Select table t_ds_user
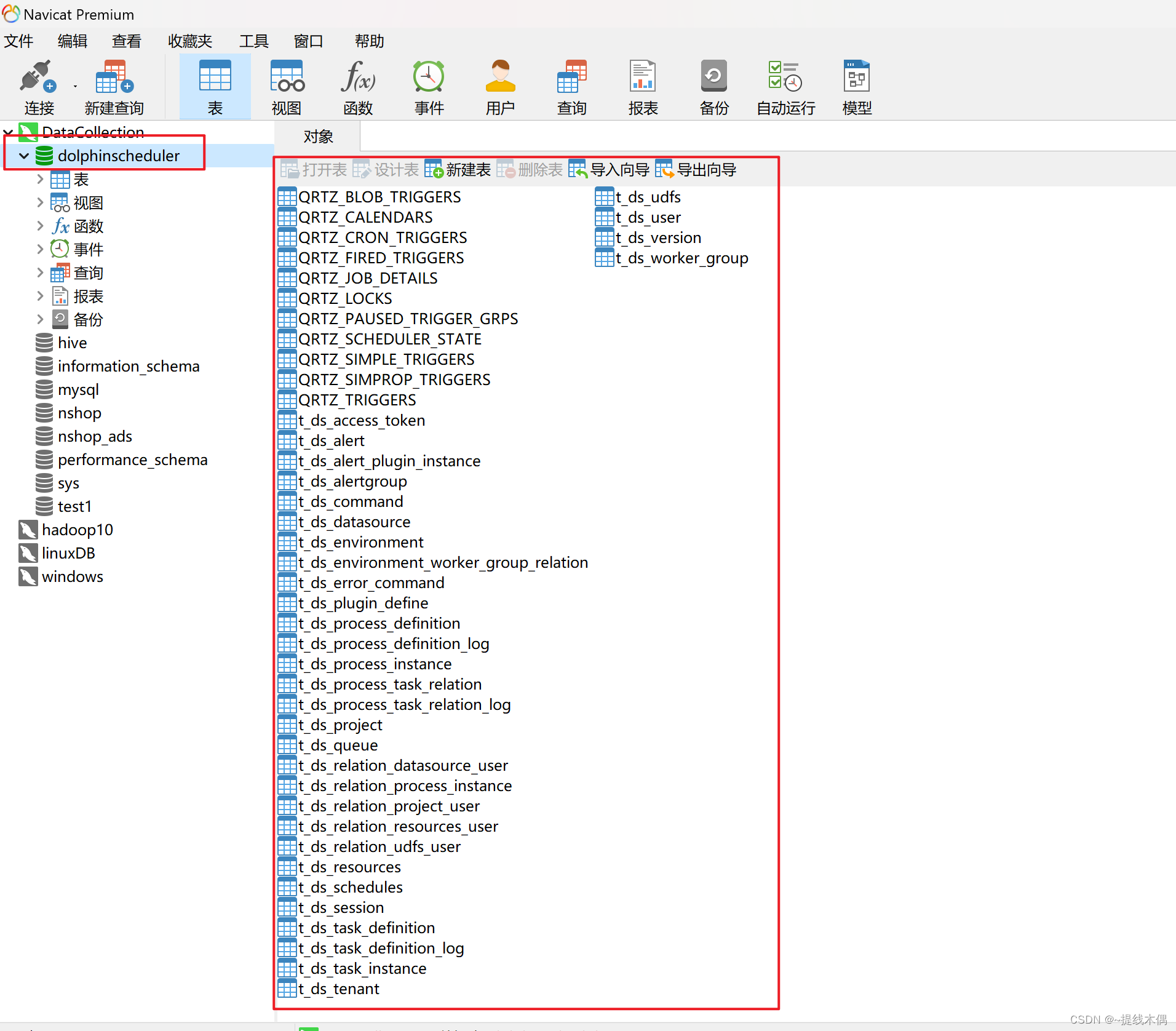Viewport: 1176px width, 1031px height. tap(648, 217)
